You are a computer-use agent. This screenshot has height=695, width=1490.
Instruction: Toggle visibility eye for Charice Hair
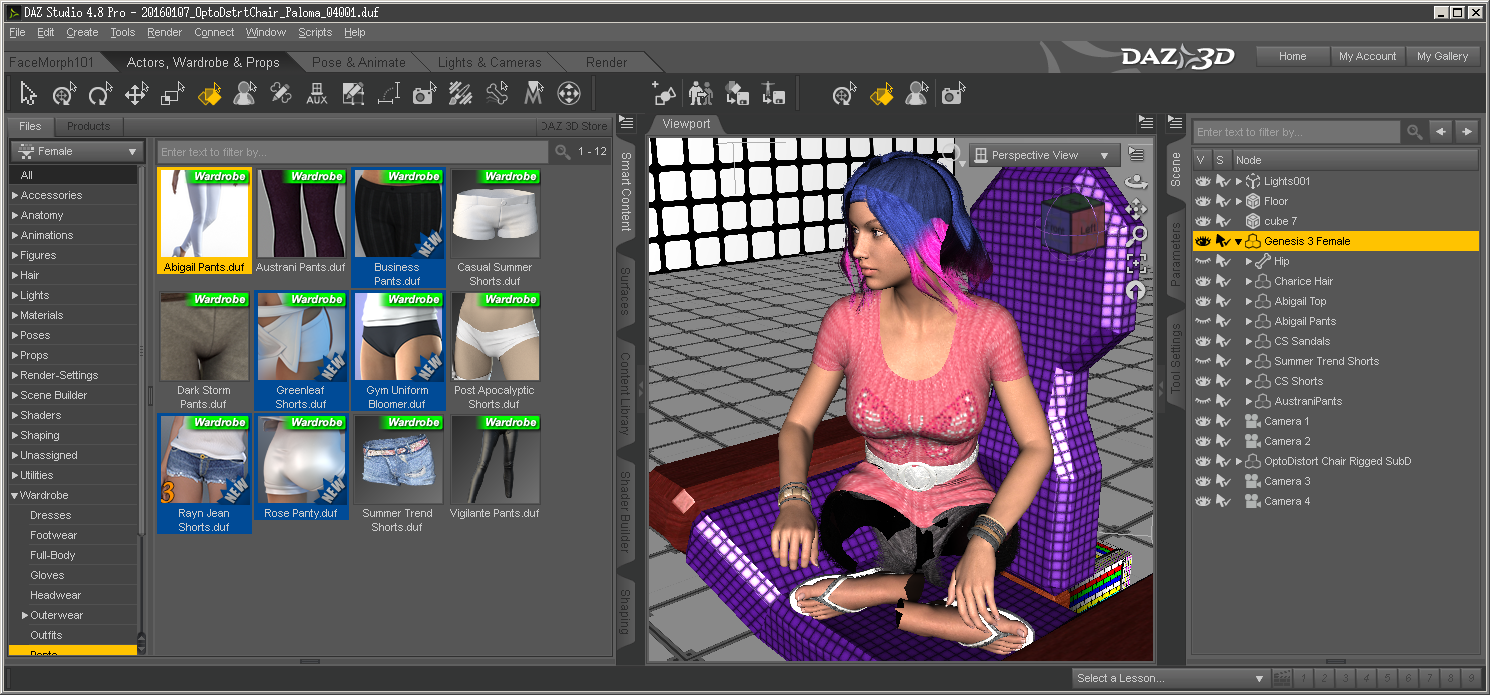pos(1203,281)
